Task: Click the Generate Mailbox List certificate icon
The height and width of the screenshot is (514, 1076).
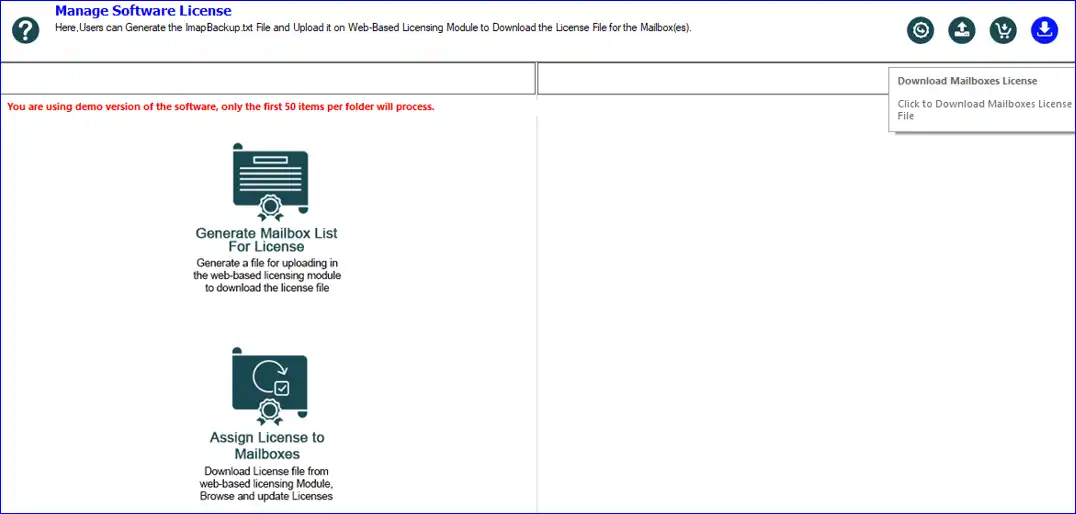Action: pyautogui.click(x=270, y=182)
